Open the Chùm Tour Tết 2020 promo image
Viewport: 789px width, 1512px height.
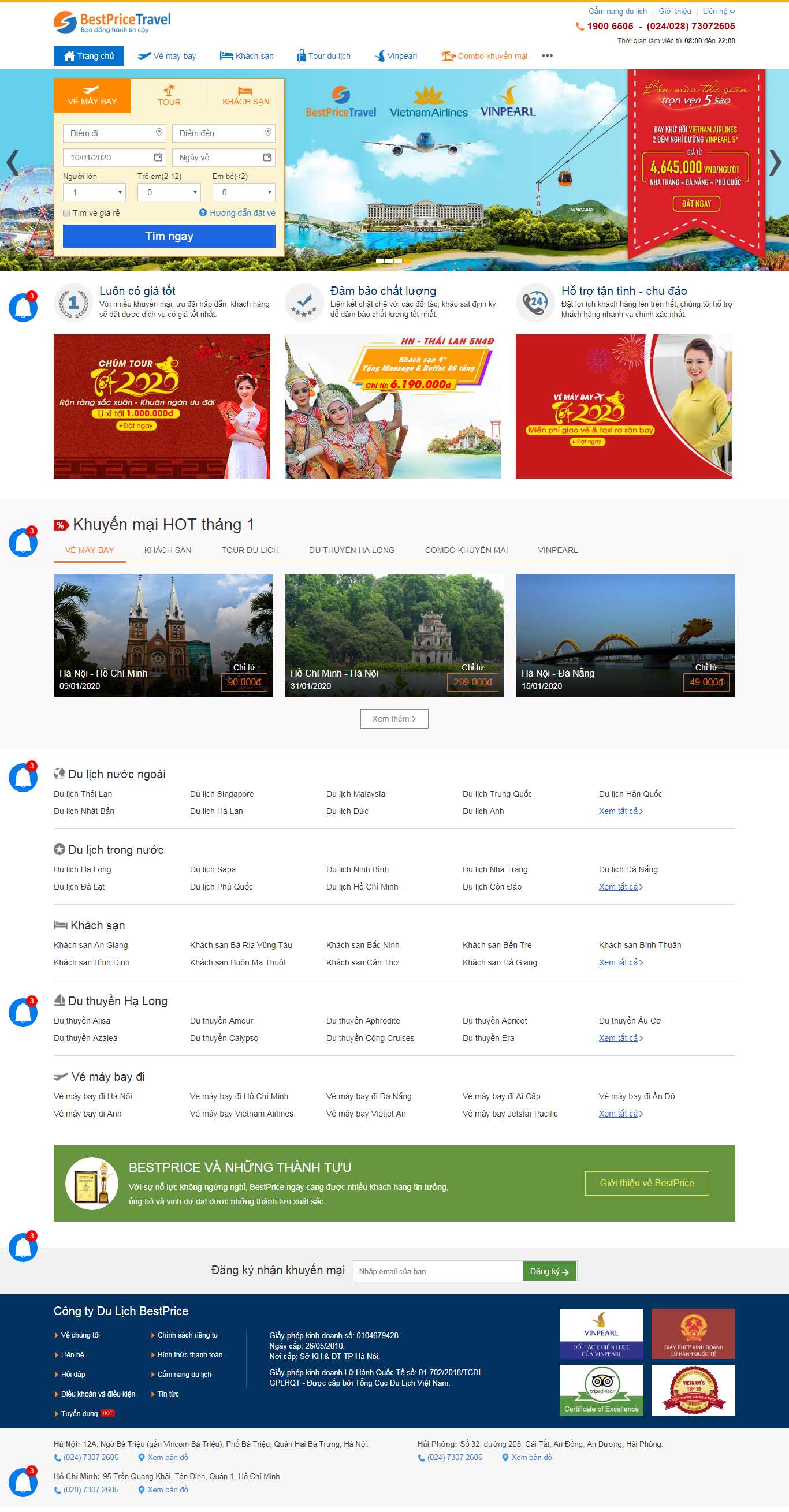click(162, 406)
